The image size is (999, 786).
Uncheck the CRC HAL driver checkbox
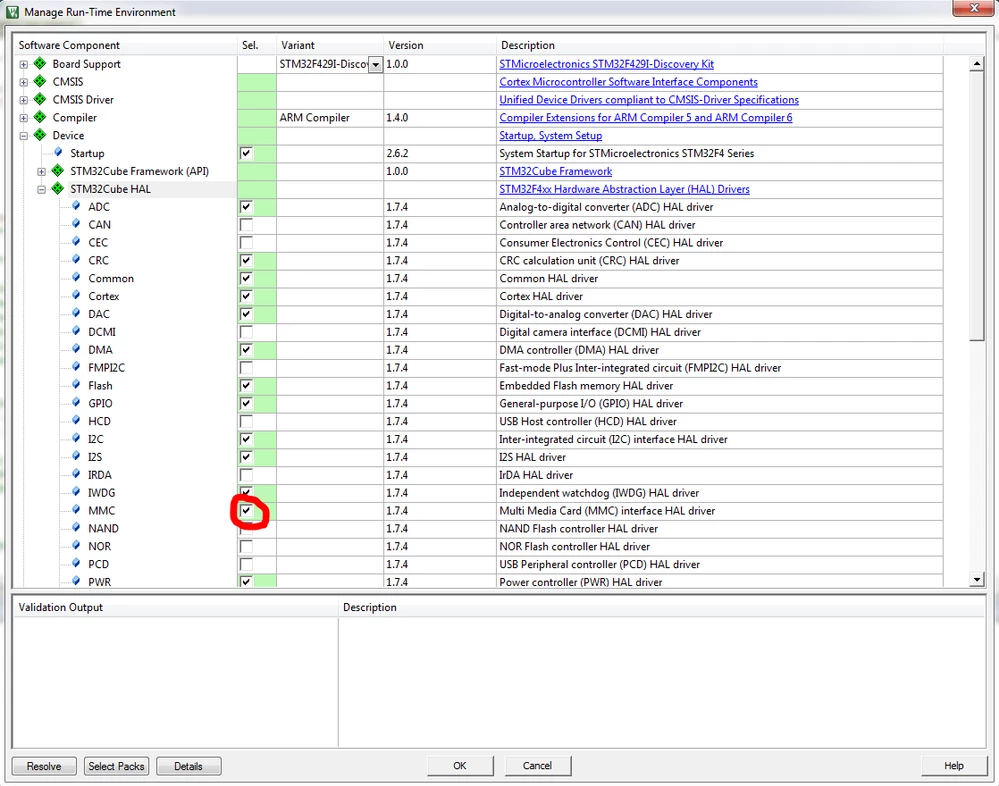[246, 260]
